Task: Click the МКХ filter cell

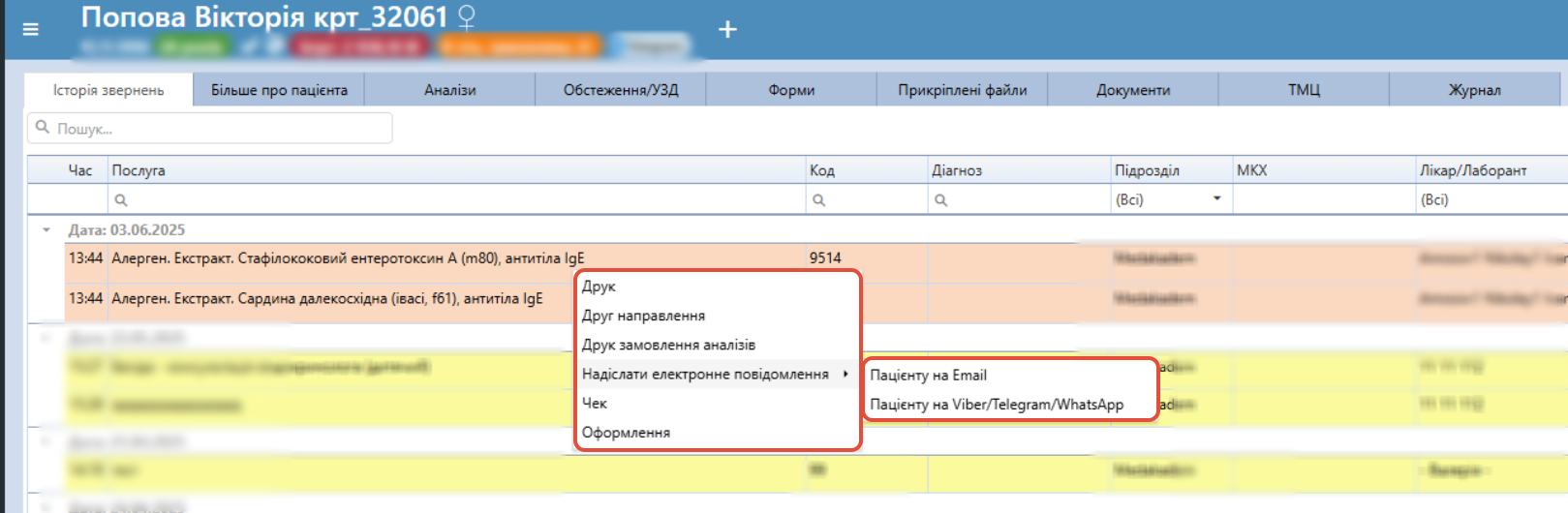Action: pos(1325,199)
